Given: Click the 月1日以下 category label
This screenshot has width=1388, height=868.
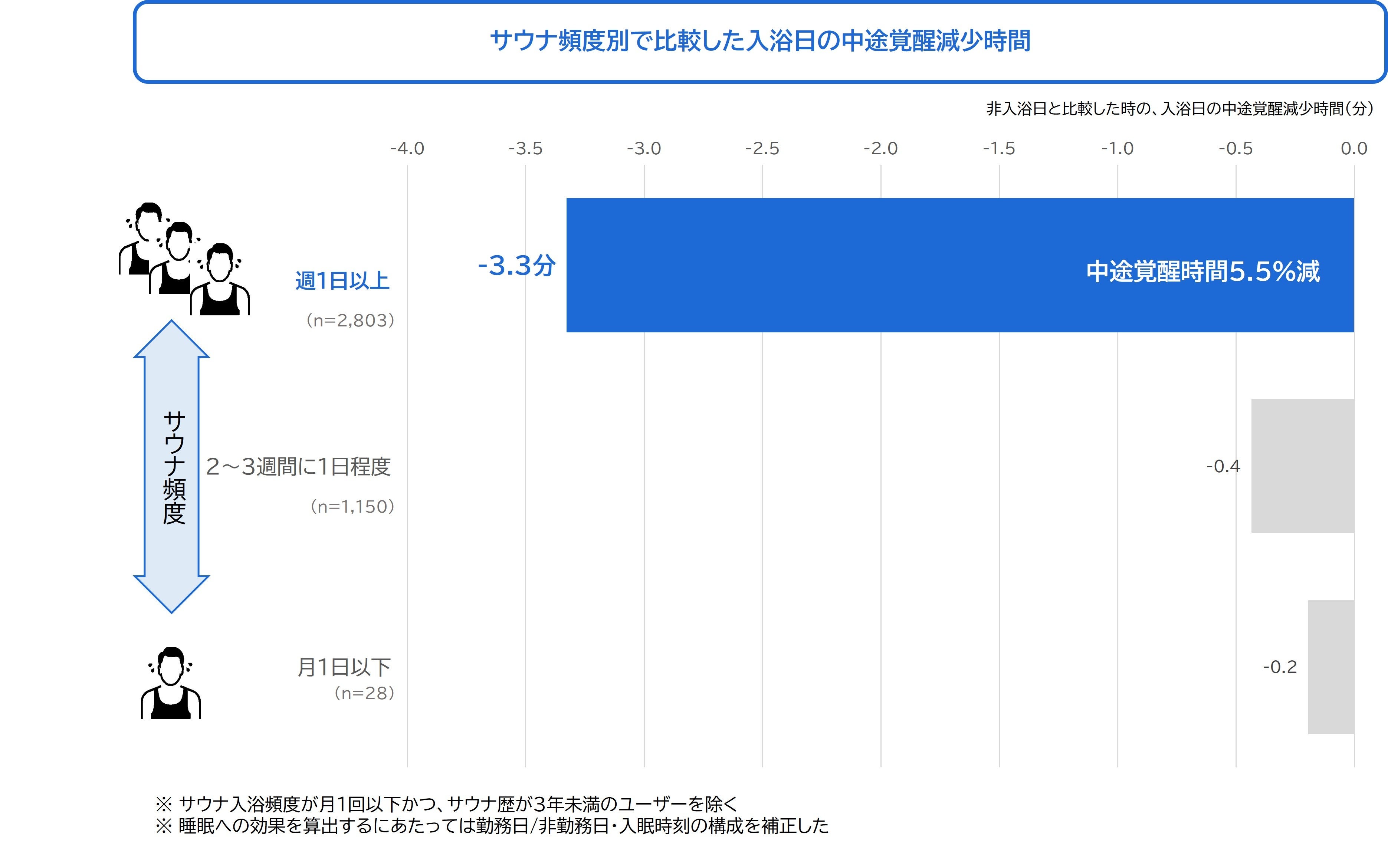Looking at the screenshot, I should 344,668.
